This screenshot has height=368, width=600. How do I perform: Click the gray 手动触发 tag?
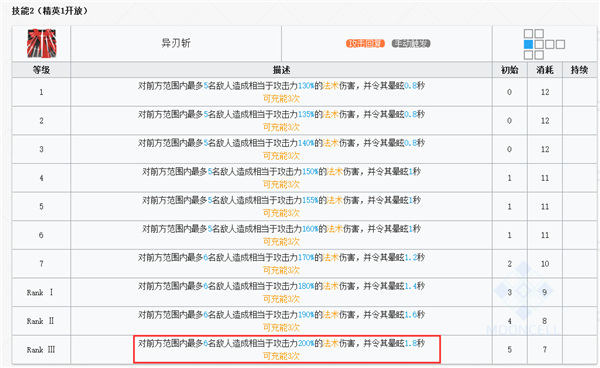[411, 44]
